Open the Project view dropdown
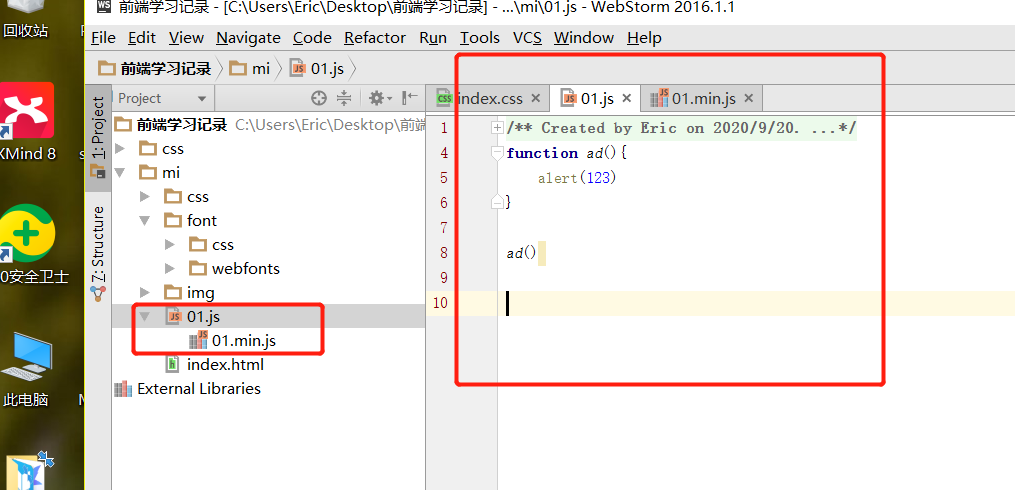This screenshot has width=1015, height=490. tap(202, 99)
